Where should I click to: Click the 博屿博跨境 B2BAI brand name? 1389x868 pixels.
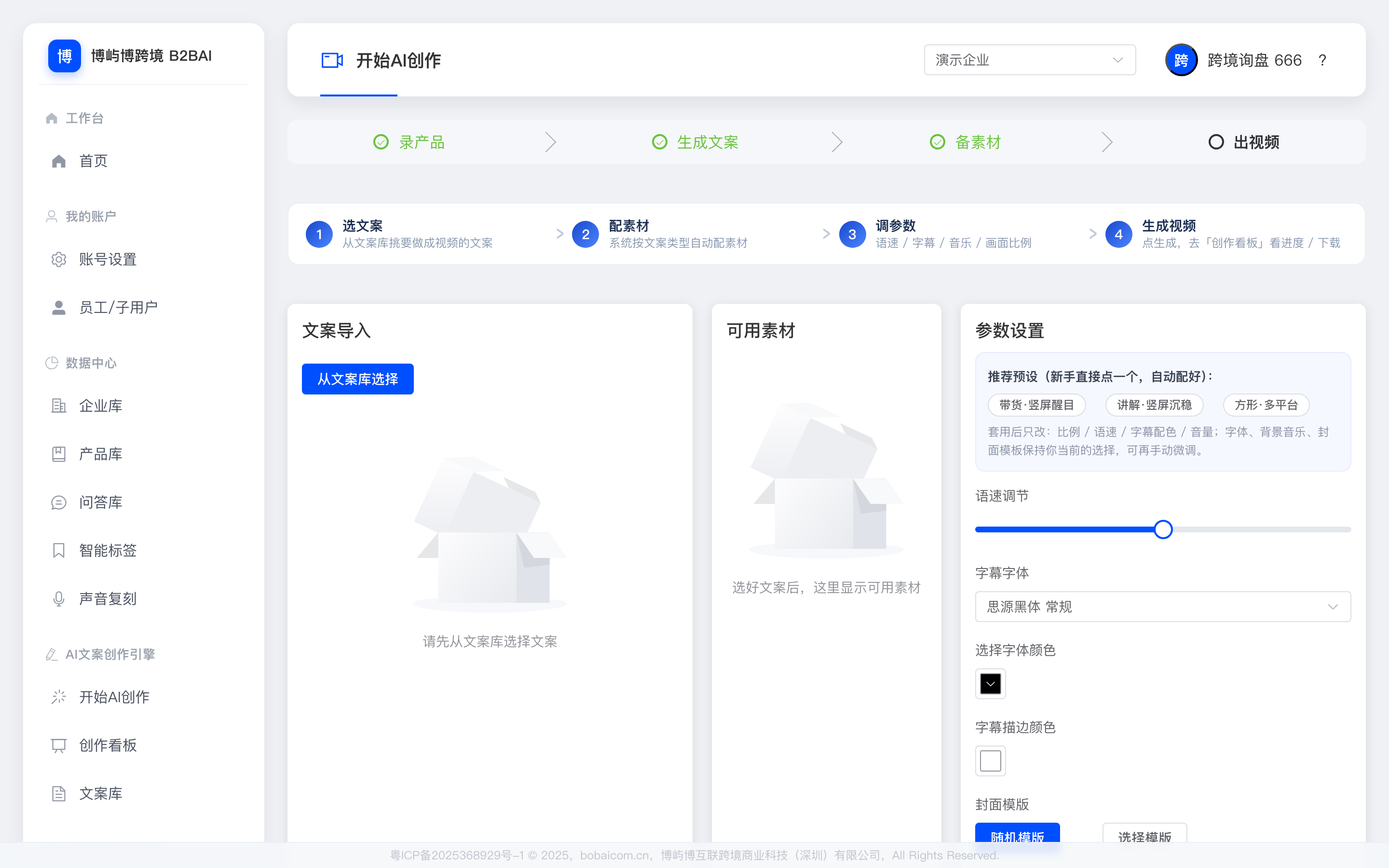[151, 55]
